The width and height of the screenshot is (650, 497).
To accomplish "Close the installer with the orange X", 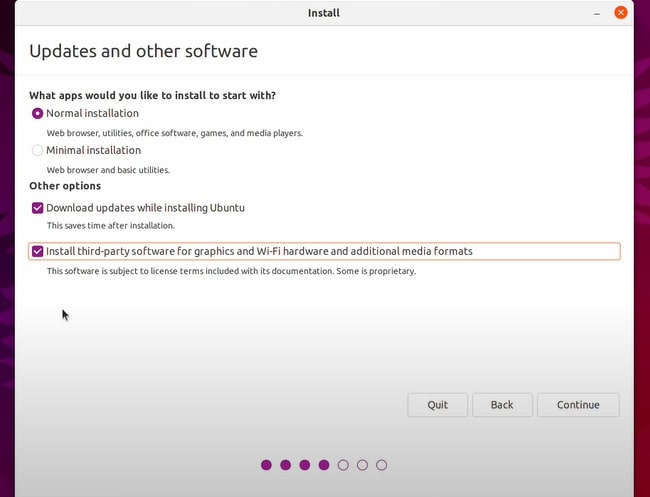I will click(621, 12).
